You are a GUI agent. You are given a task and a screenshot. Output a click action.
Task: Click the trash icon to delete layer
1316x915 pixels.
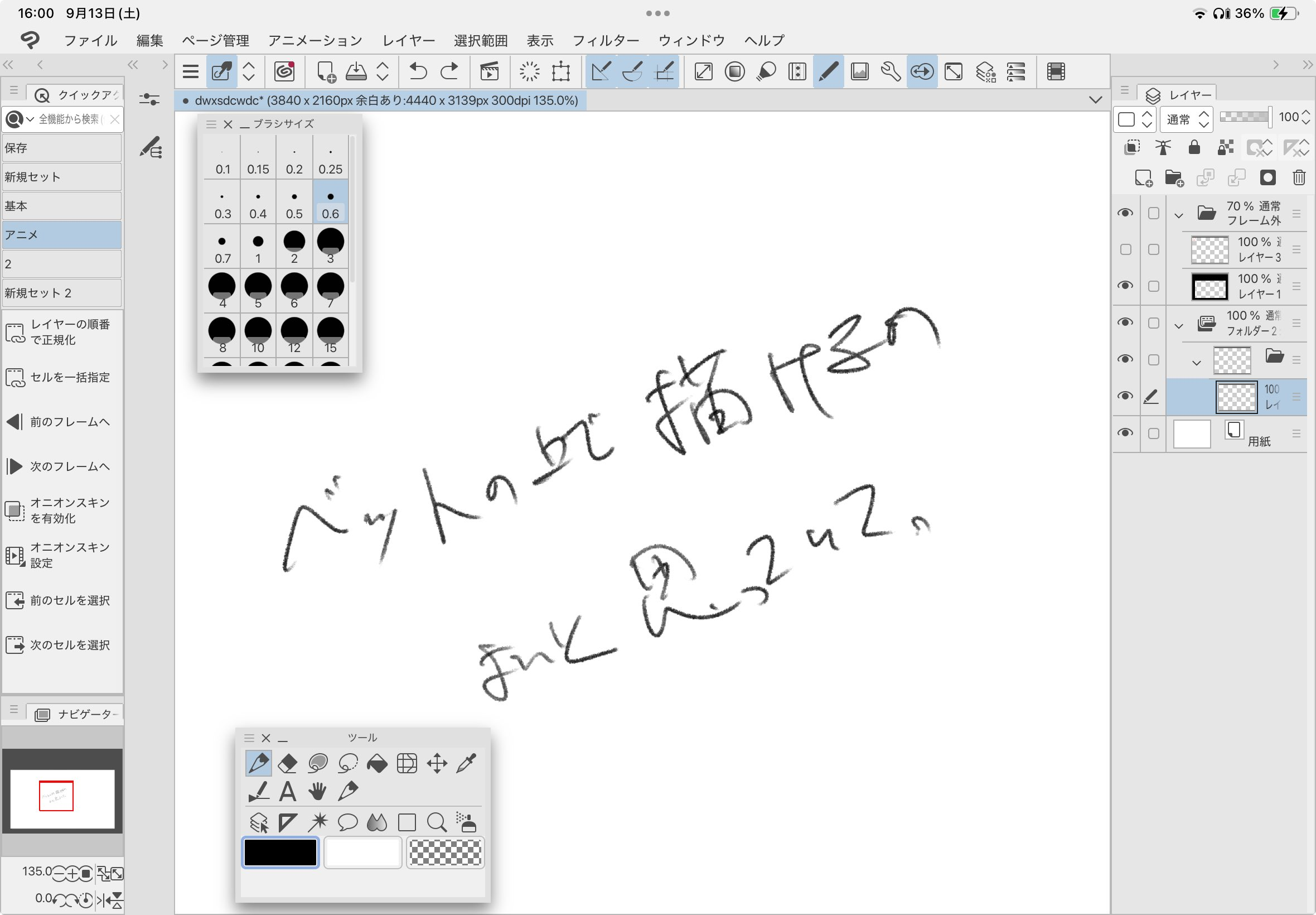(1299, 178)
